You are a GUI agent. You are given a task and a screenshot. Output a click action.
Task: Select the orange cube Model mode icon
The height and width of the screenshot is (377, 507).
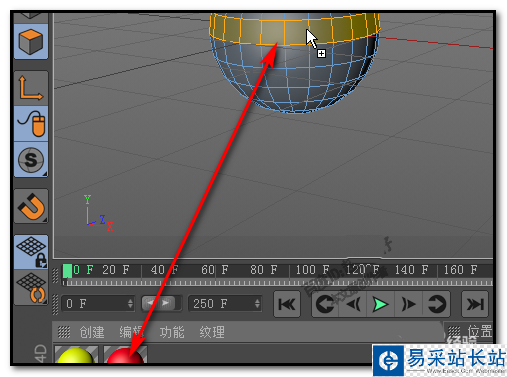31,42
